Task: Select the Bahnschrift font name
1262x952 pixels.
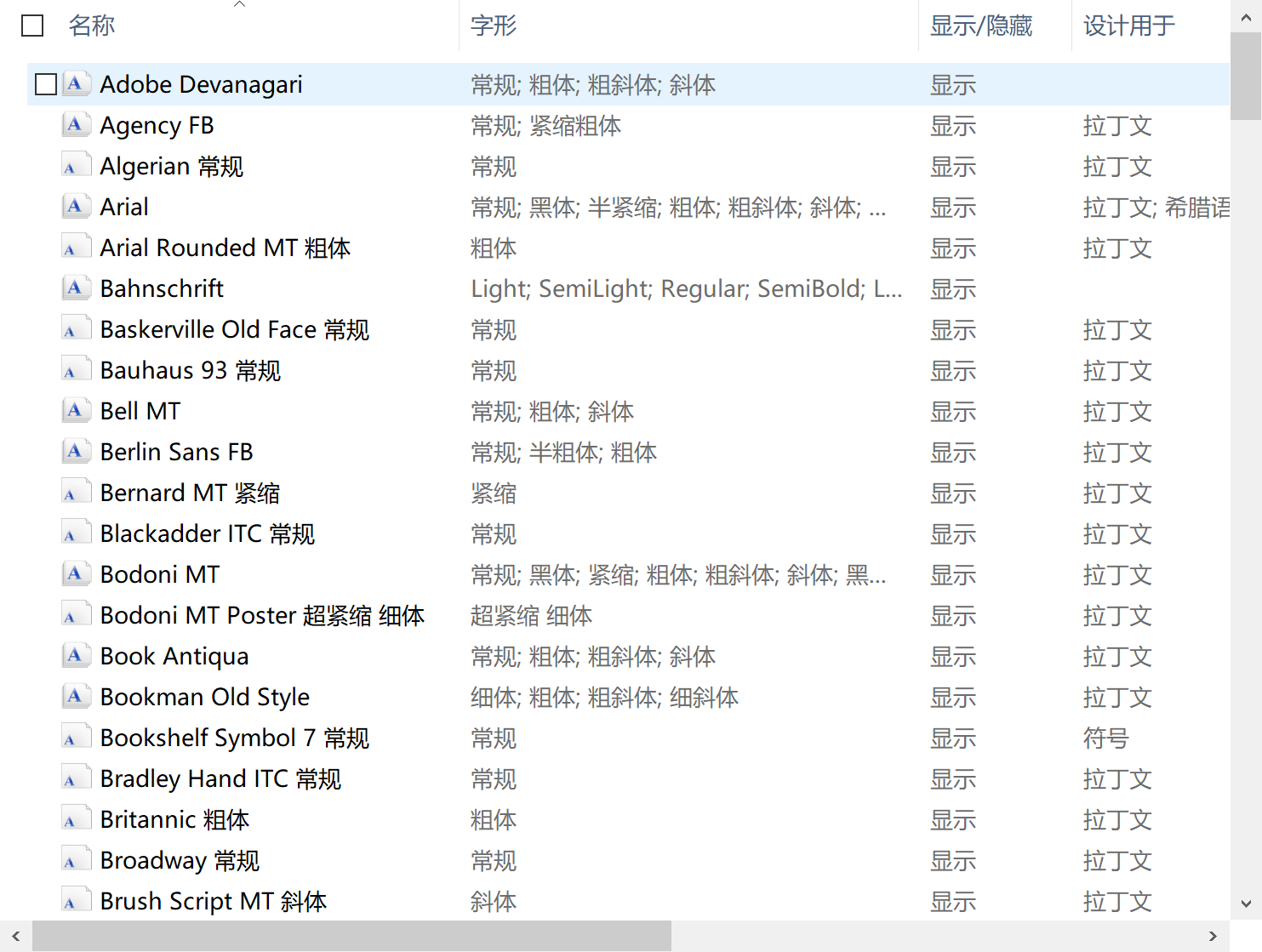Action: (162, 288)
